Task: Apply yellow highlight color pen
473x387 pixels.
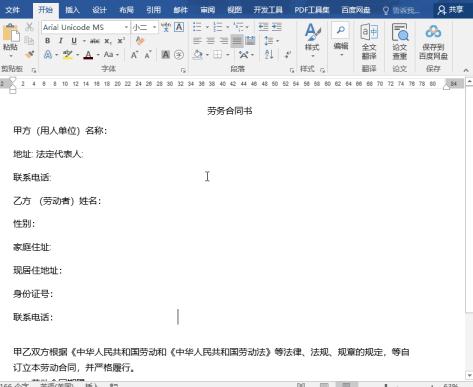Action: tap(68, 54)
